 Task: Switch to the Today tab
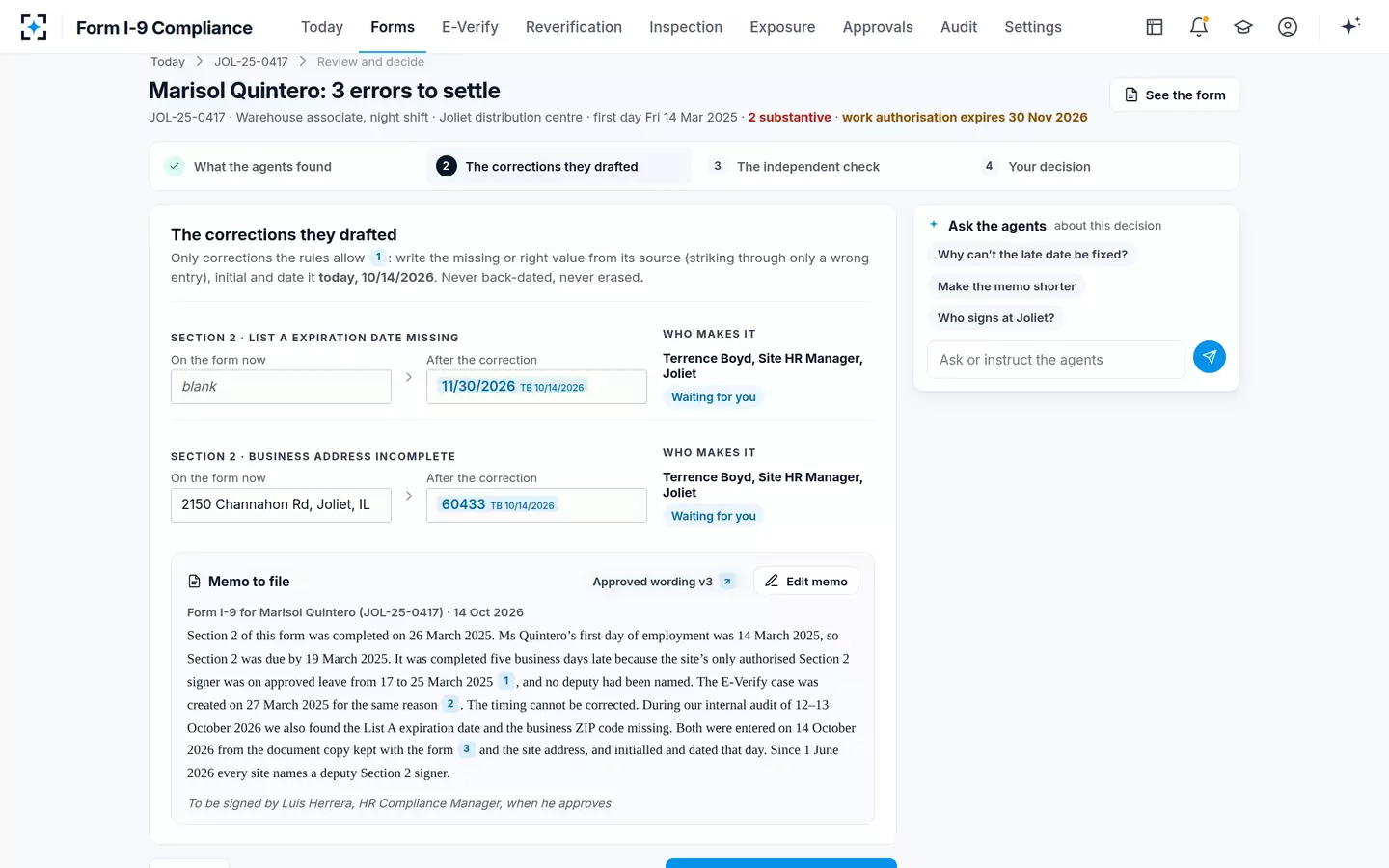click(322, 27)
